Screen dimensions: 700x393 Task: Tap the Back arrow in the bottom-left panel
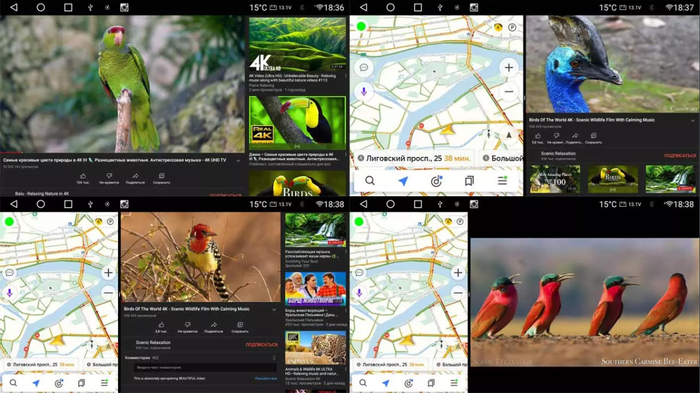pos(14,204)
